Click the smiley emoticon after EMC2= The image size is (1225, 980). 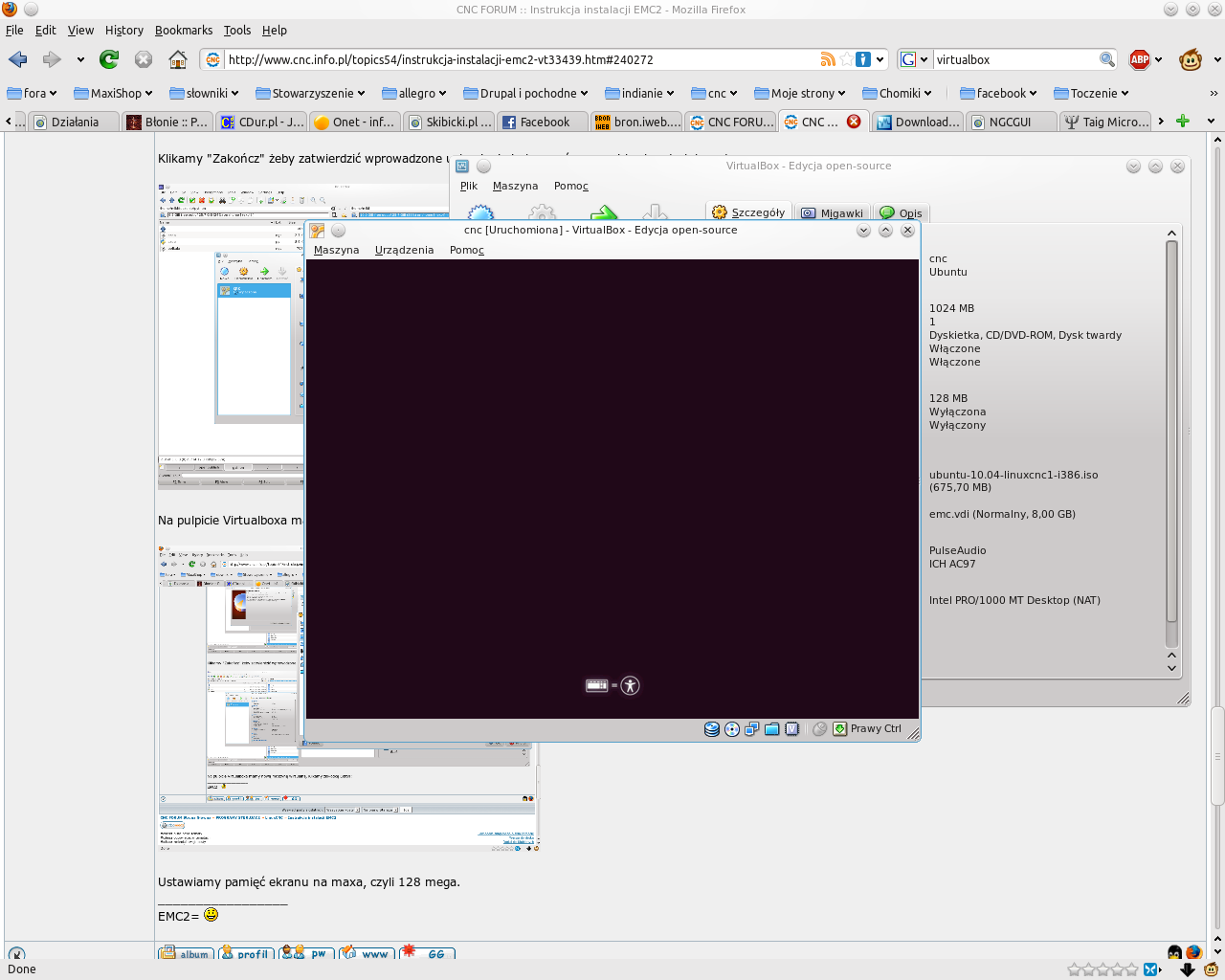pos(212,915)
